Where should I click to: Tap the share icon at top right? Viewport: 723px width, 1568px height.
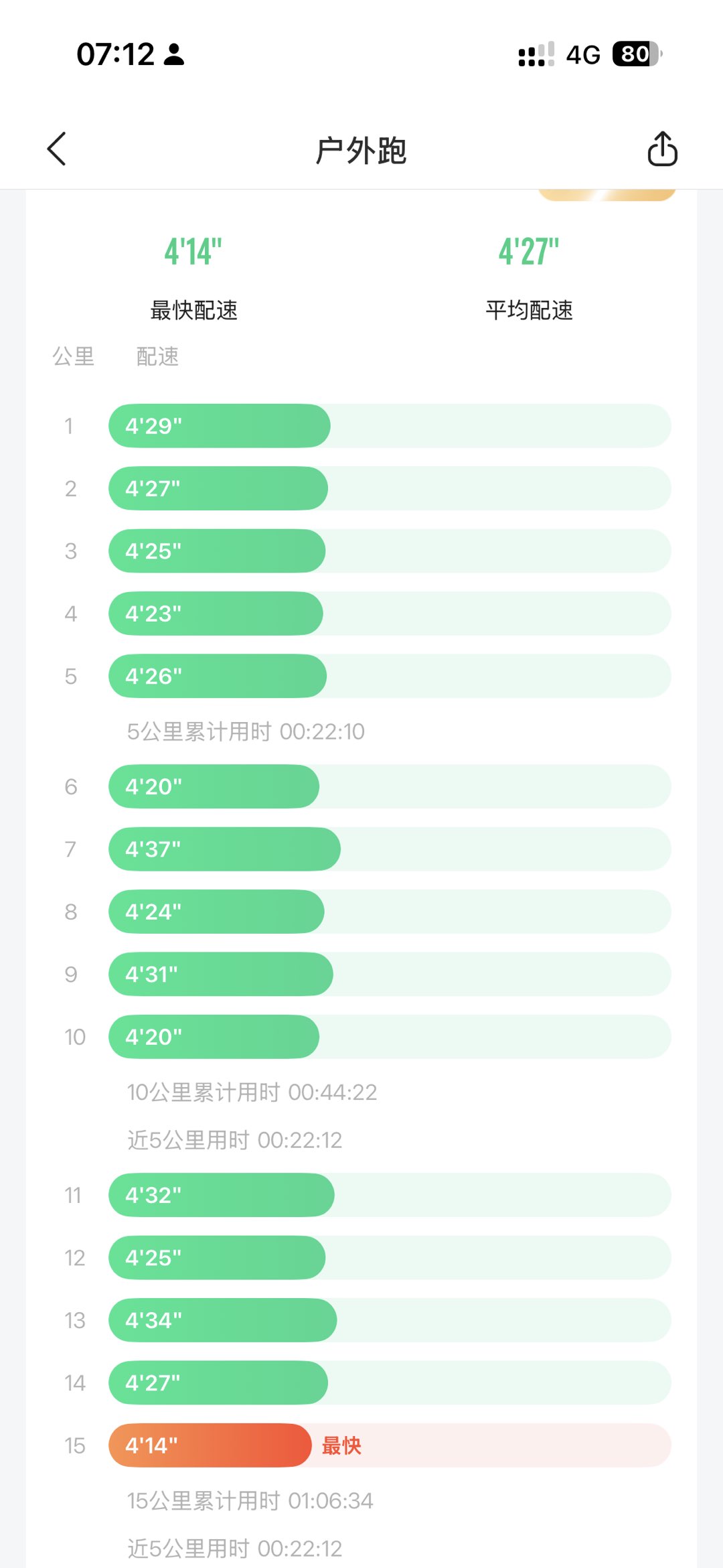662,149
